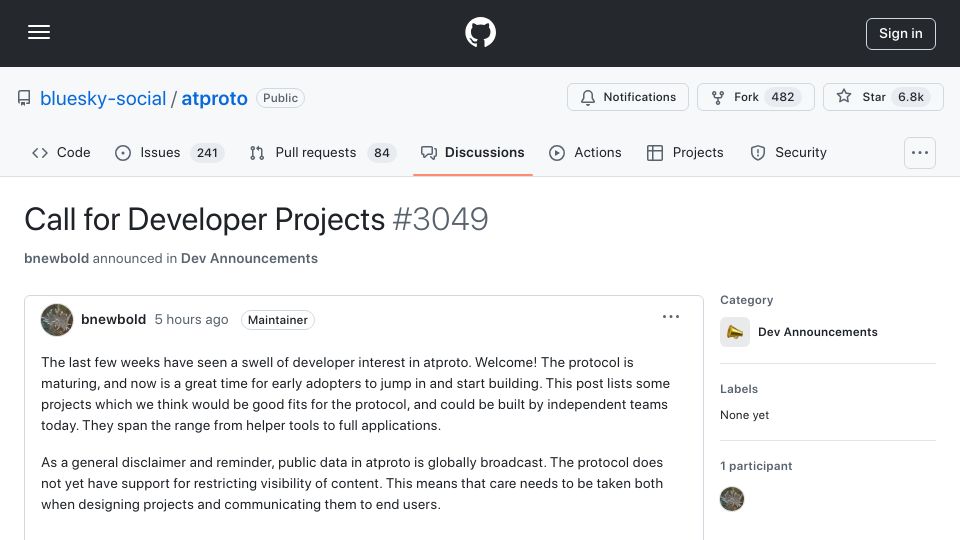Image resolution: width=960 pixels, height=540 pixels.
Task: Click the 241 issues counter
Action: pos(207,152)
